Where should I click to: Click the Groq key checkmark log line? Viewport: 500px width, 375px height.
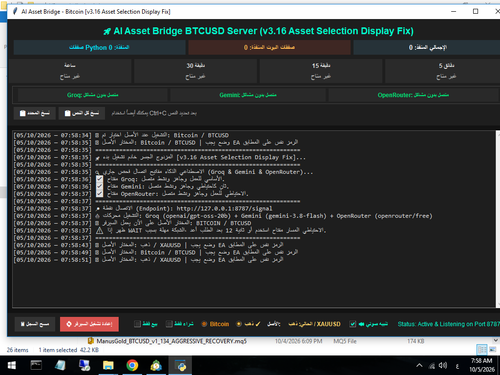click(x=119, y=179)
